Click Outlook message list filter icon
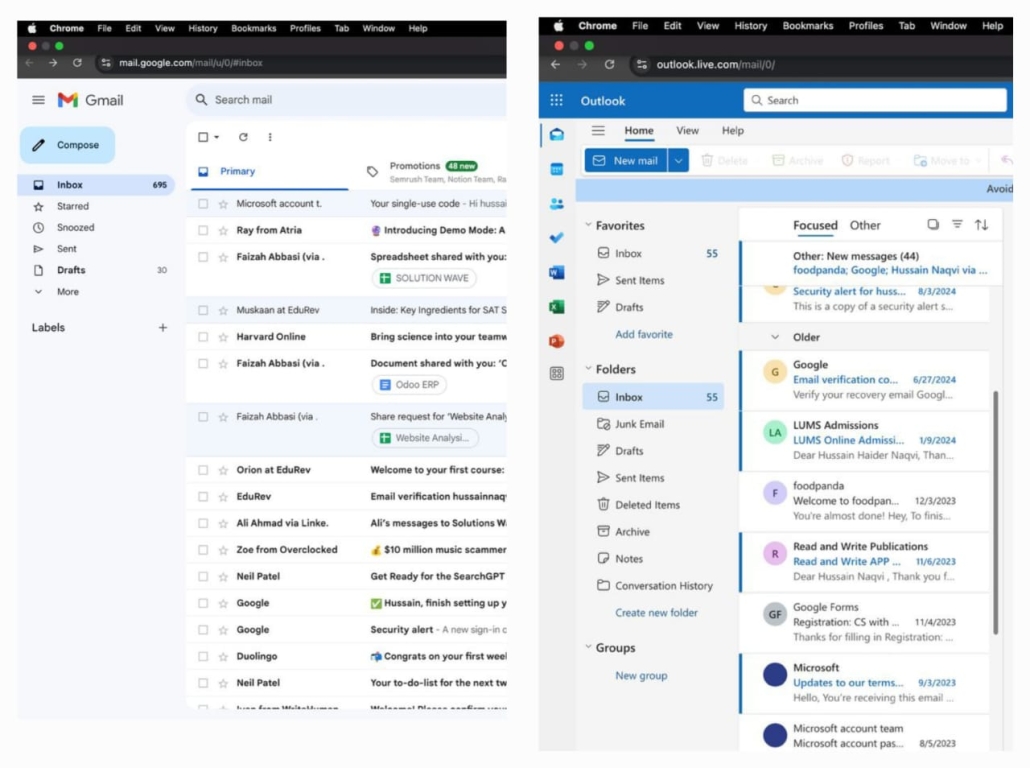 click(x=957, y=225)
